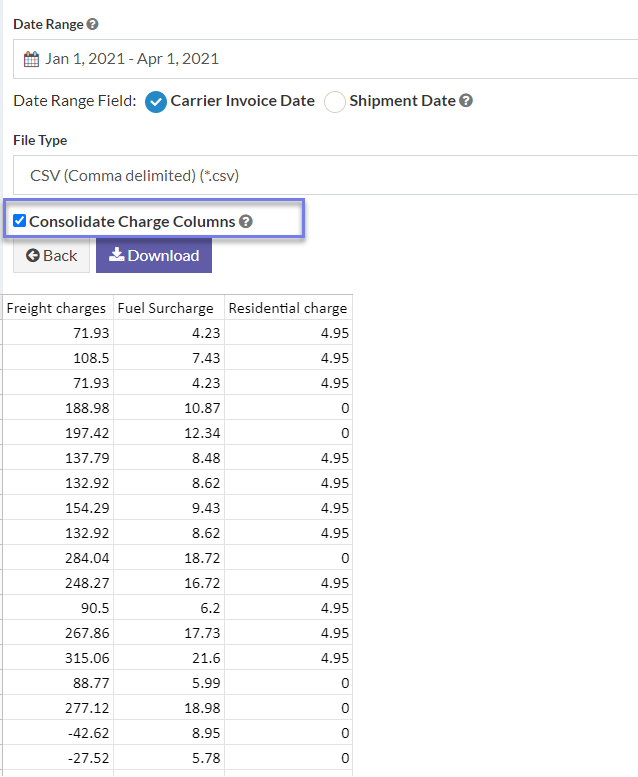Click the Shipment Date help icon
The width and height of the screenshot is (638, 777).
(465, 101)
